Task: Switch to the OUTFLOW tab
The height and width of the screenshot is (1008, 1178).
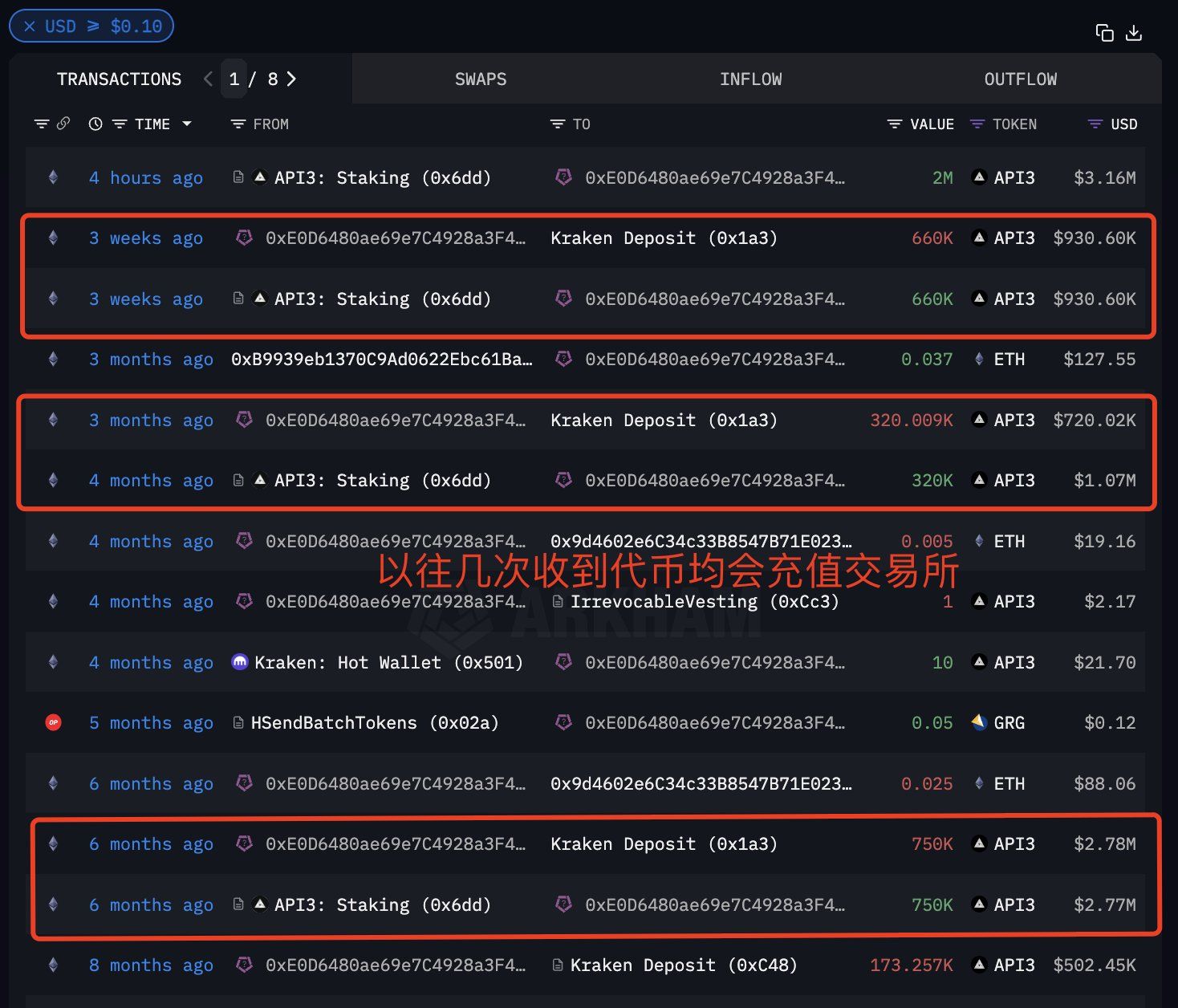Action: coord(1020,79)
